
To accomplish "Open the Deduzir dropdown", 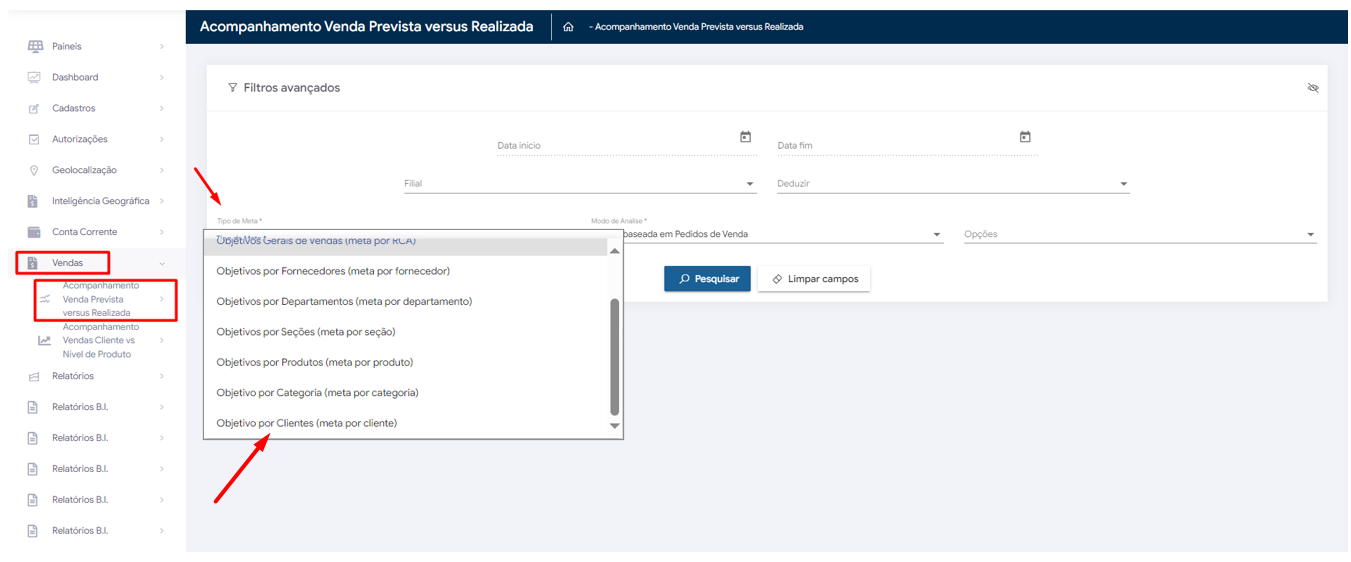I will click(1123, 184).
